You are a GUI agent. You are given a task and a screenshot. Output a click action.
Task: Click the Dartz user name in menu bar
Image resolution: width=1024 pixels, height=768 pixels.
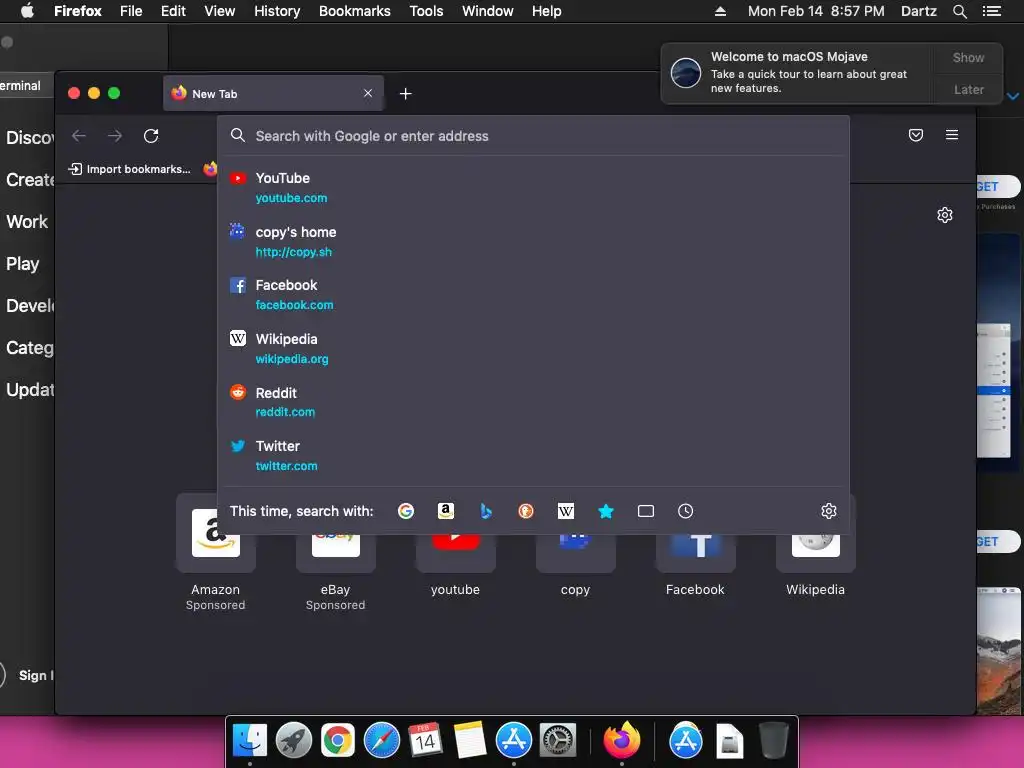pyautogui.click(x=918, y=11)
